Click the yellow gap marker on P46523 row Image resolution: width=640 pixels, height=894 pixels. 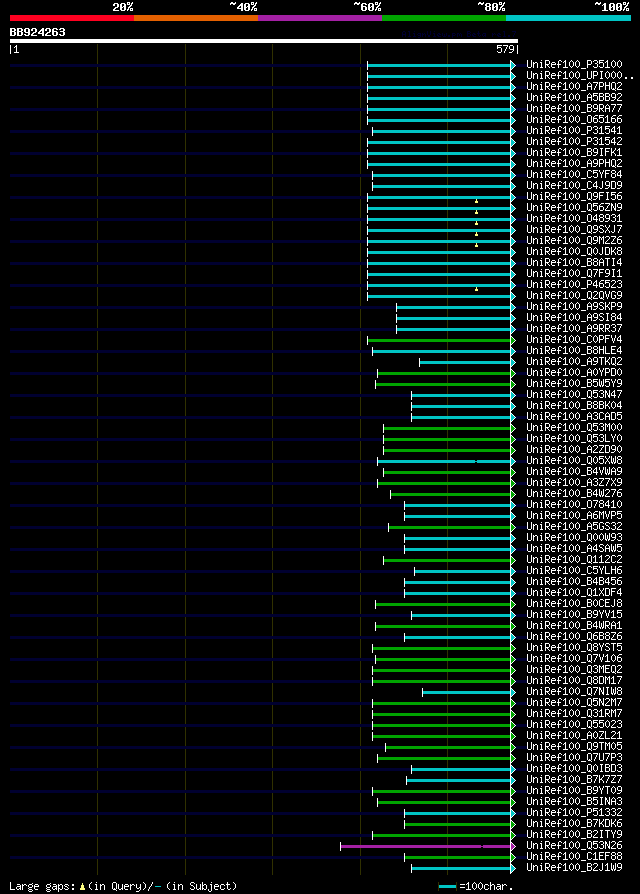click(476, 289)
